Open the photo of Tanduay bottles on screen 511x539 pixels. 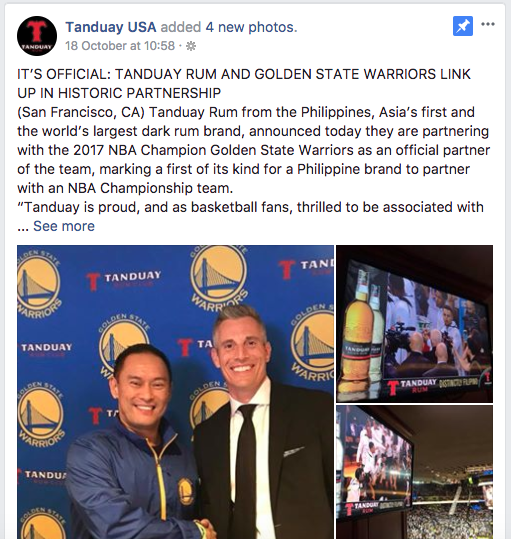[x=414, y=323]
